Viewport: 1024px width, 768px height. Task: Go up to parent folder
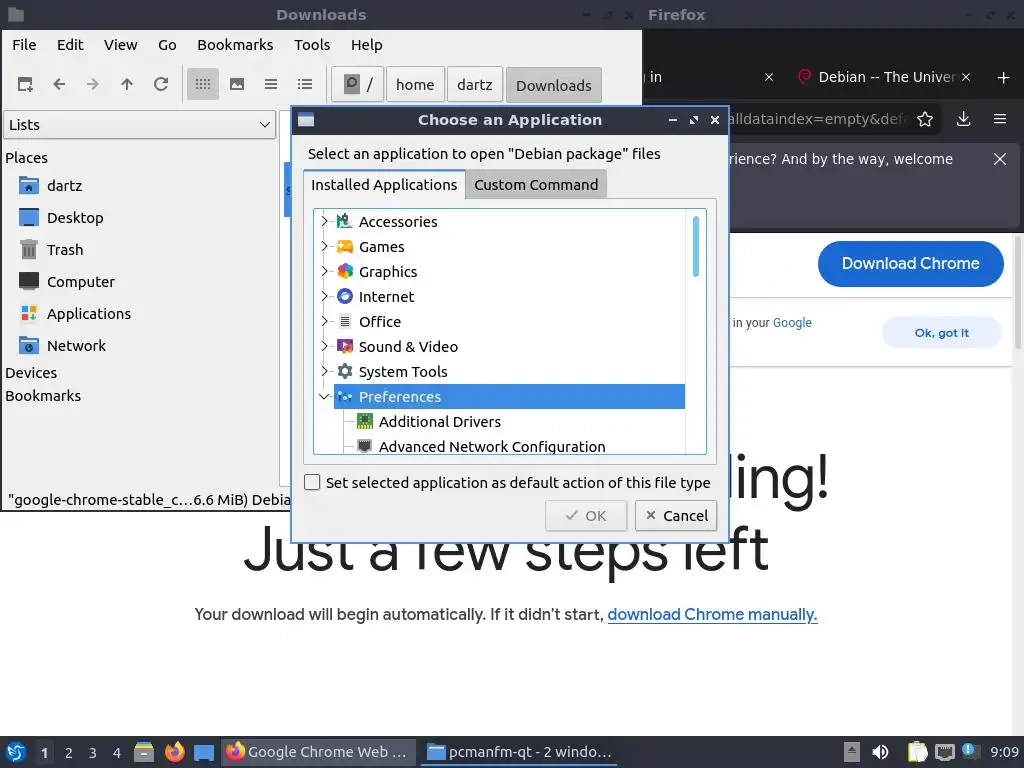coord(127,84)
